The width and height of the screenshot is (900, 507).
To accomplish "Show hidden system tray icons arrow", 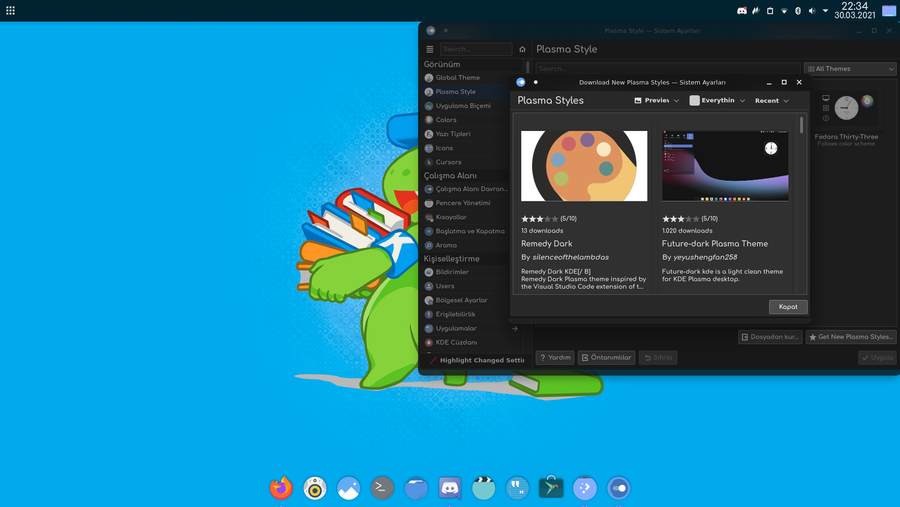I will pyautogui.click(x=826, y=11).
